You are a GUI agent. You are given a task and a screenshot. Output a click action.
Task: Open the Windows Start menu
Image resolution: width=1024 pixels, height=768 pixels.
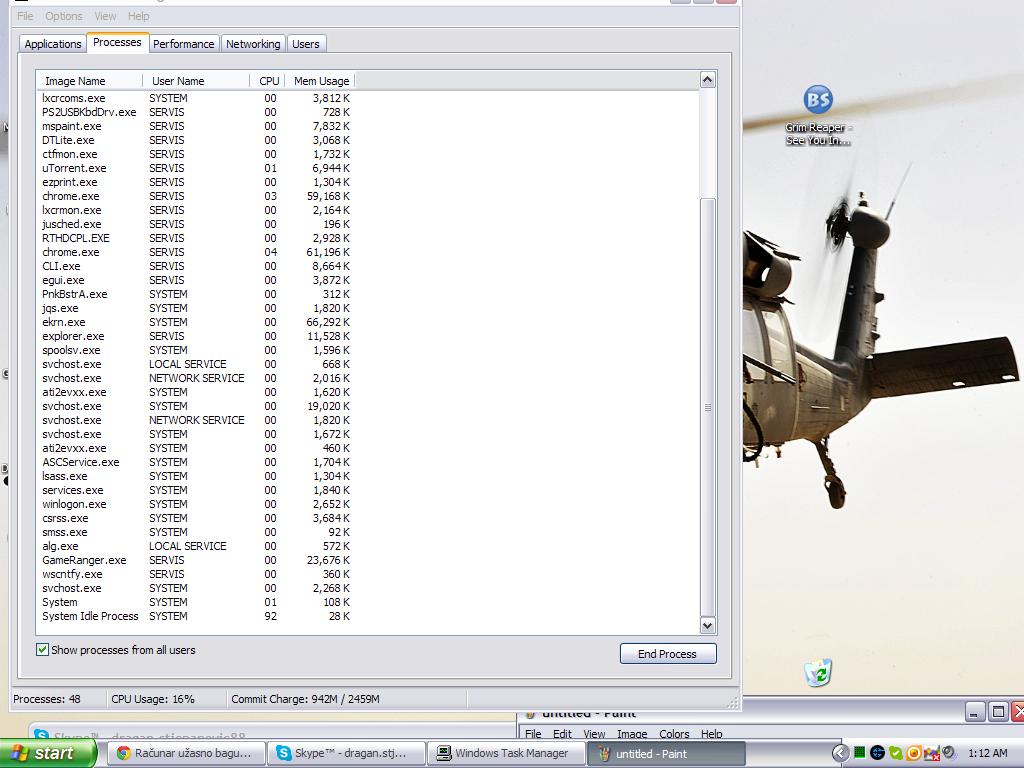click(x=49, y=753)
